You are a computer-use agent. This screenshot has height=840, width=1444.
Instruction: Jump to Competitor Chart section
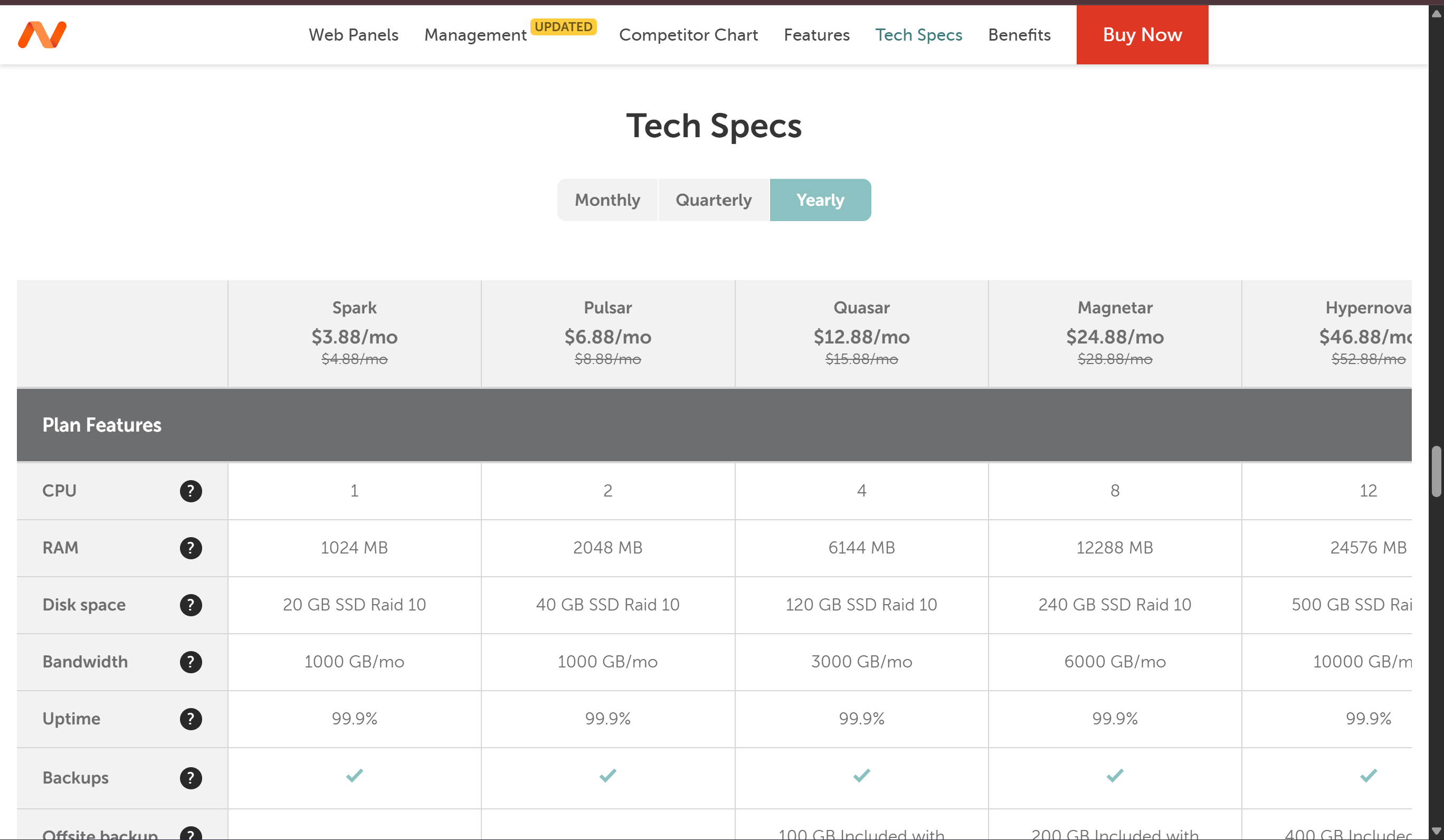pyautogui.click(x=688, y=35)
